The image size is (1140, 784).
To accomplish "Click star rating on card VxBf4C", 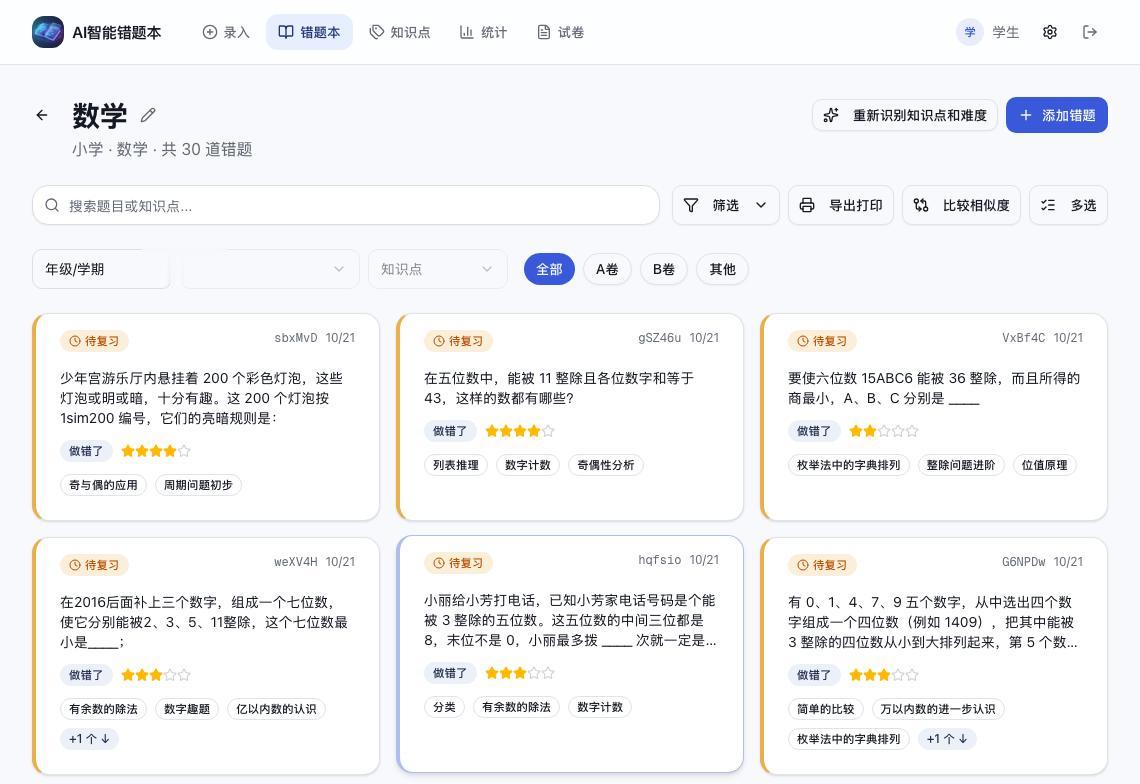I will pyautogui.click(x=884, y=431).
